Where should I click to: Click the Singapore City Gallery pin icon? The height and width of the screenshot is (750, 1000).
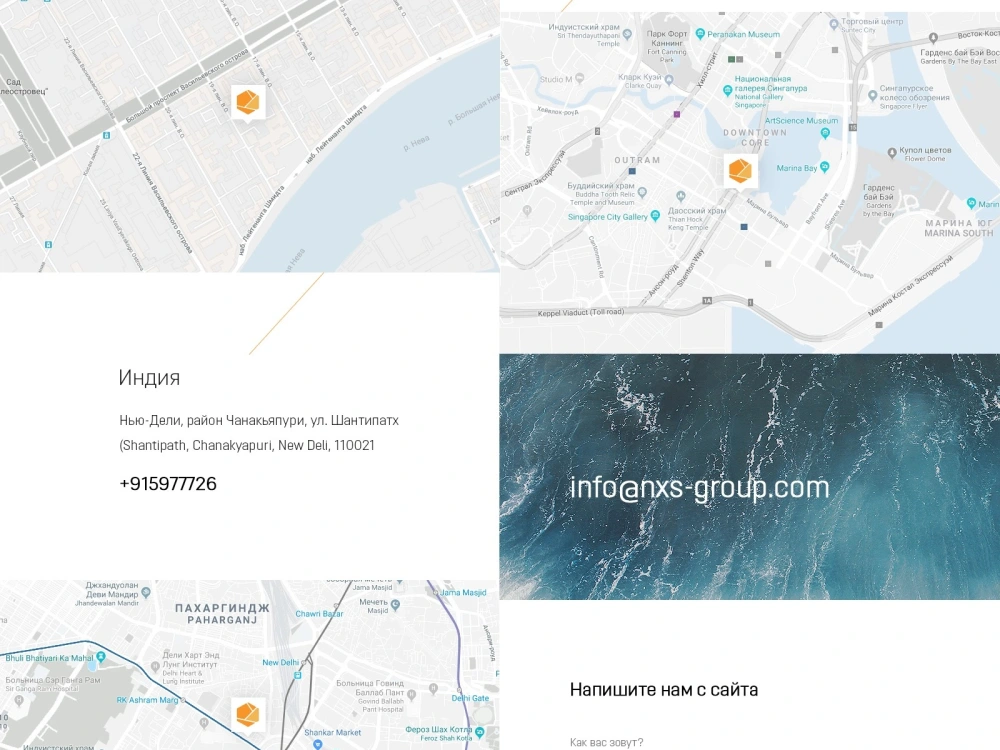(x=655, y=216)
